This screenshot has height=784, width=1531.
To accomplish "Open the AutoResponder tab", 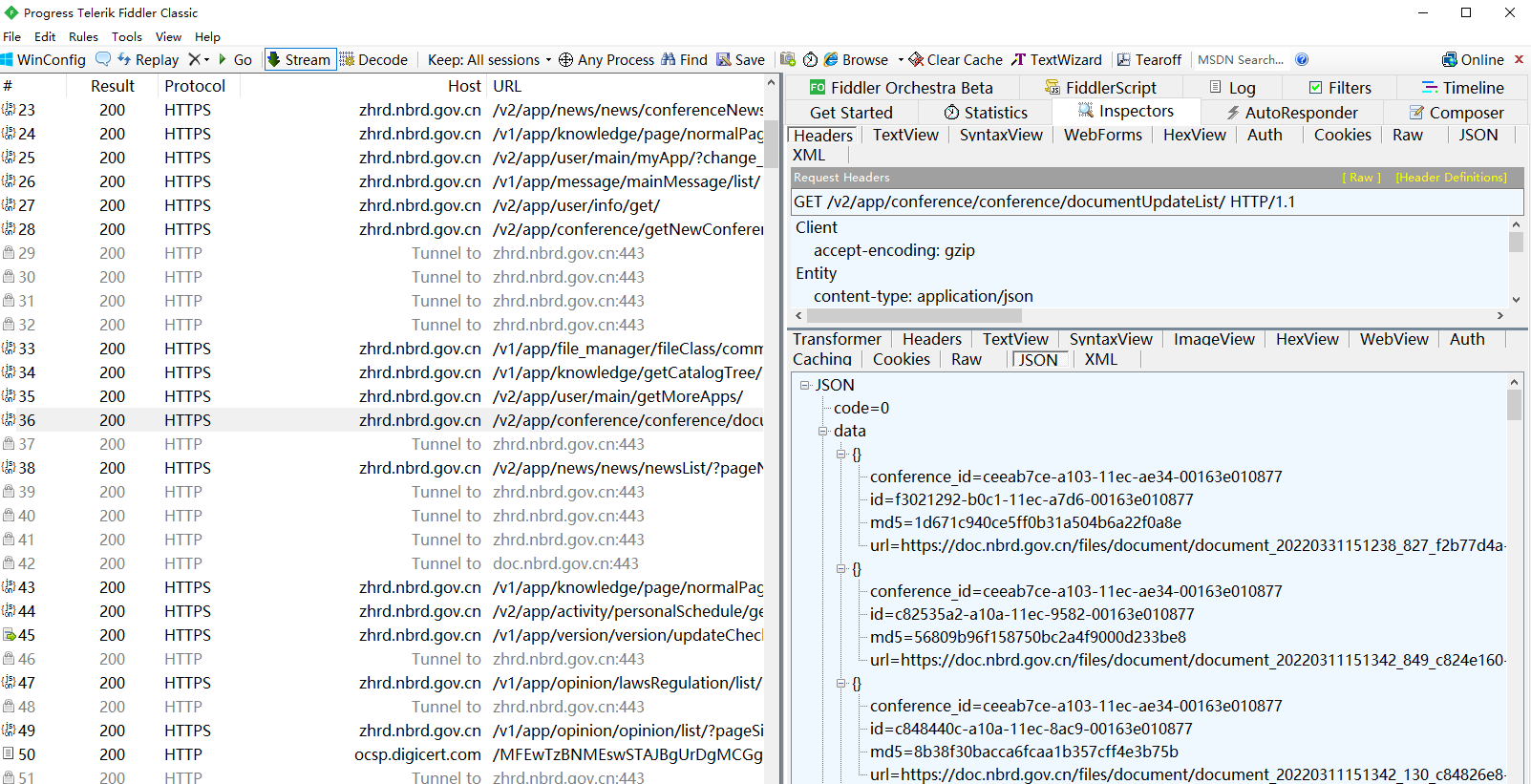I will pyautogui.click(x=1291, y=113).
